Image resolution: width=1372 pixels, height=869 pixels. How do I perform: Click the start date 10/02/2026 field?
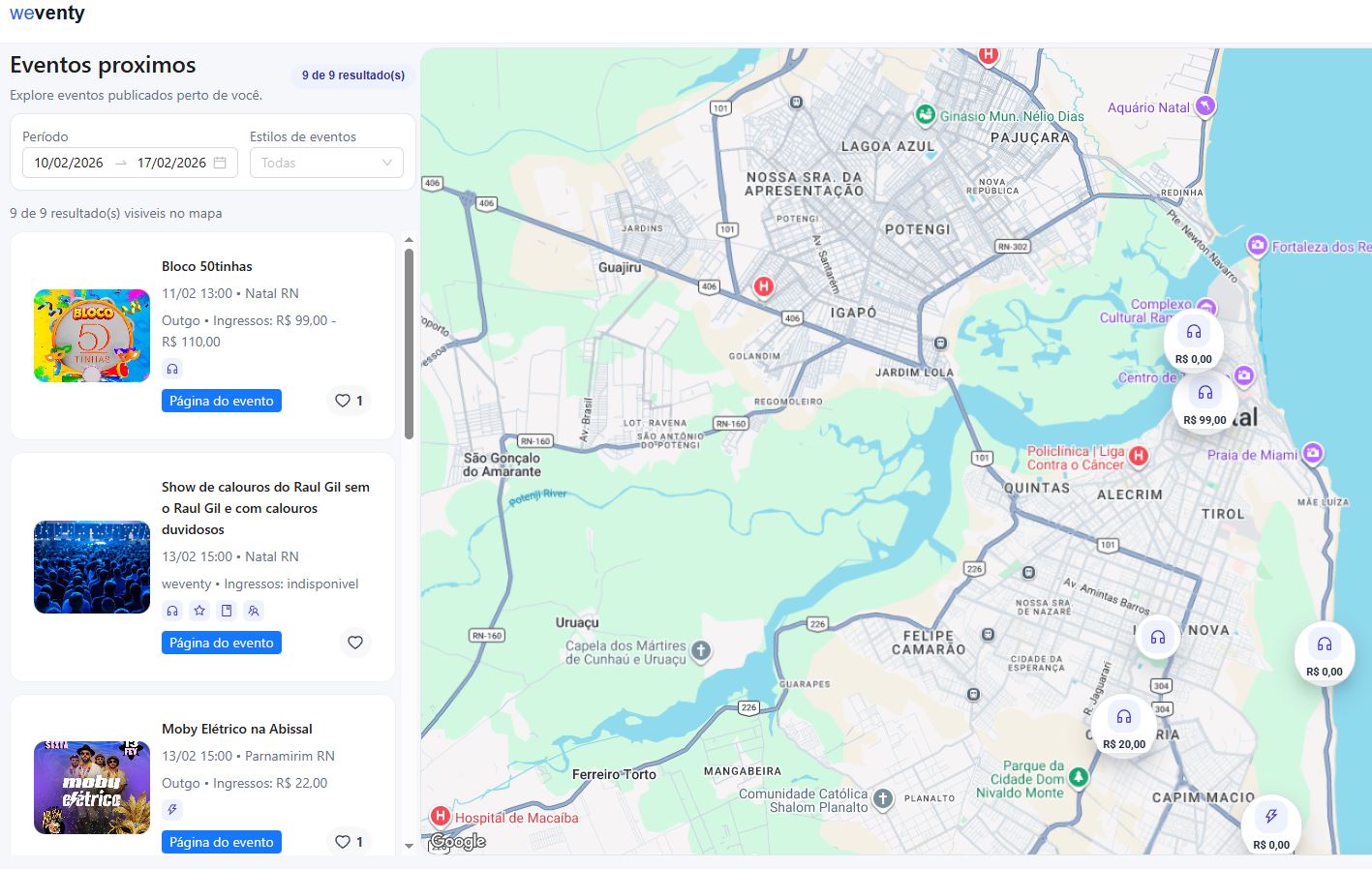69,163
